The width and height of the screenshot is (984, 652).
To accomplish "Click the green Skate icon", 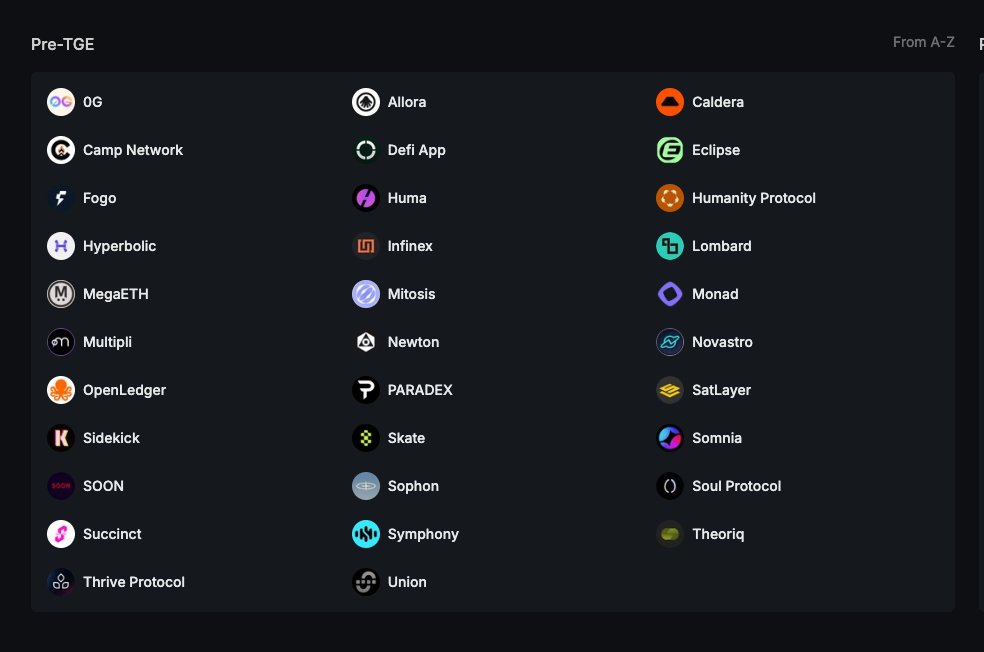I will pyautogui.click(x=366, y=438).
